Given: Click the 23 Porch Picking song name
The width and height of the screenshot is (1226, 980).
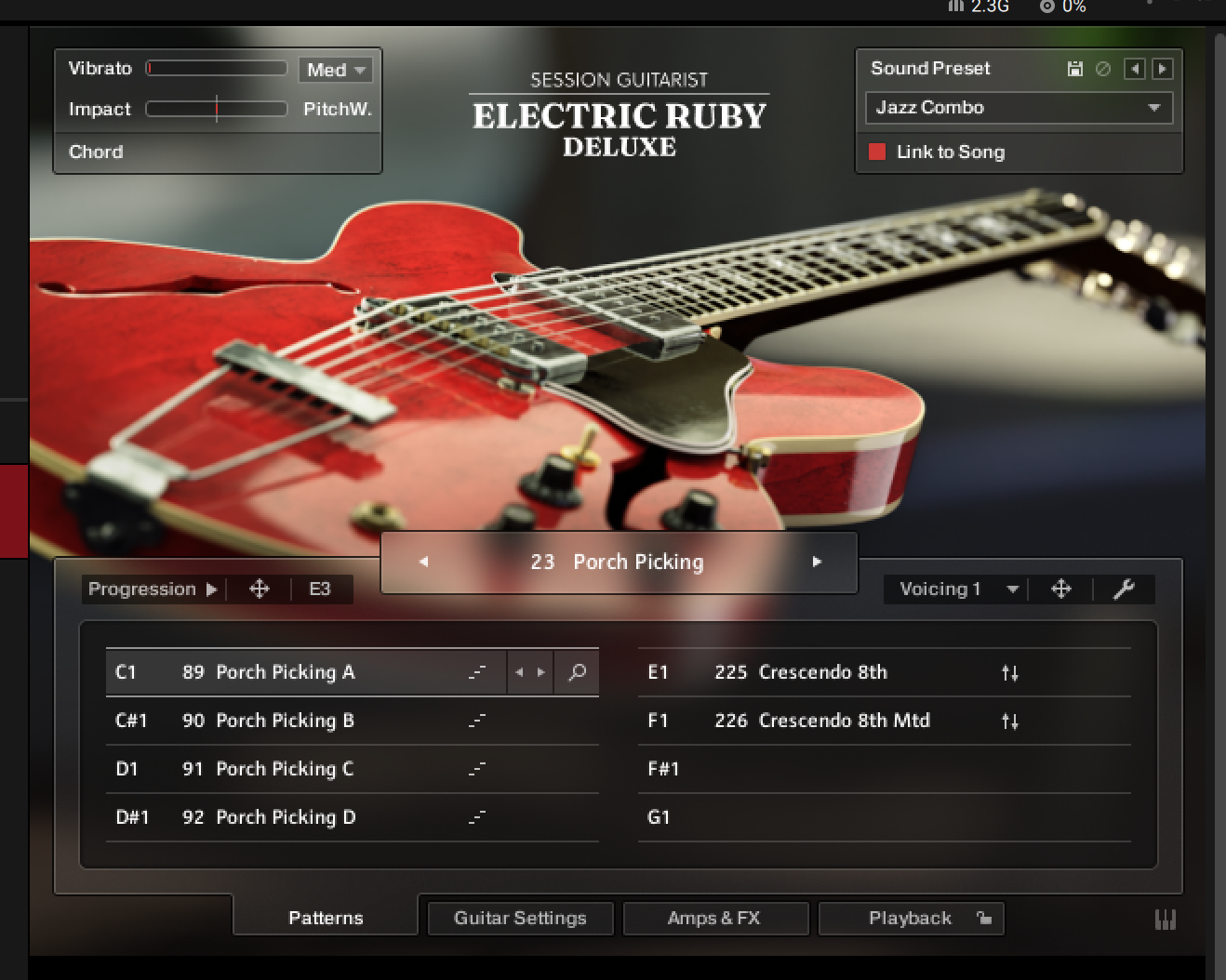Looking at the screenshot, I should click(x=618, y=562).
